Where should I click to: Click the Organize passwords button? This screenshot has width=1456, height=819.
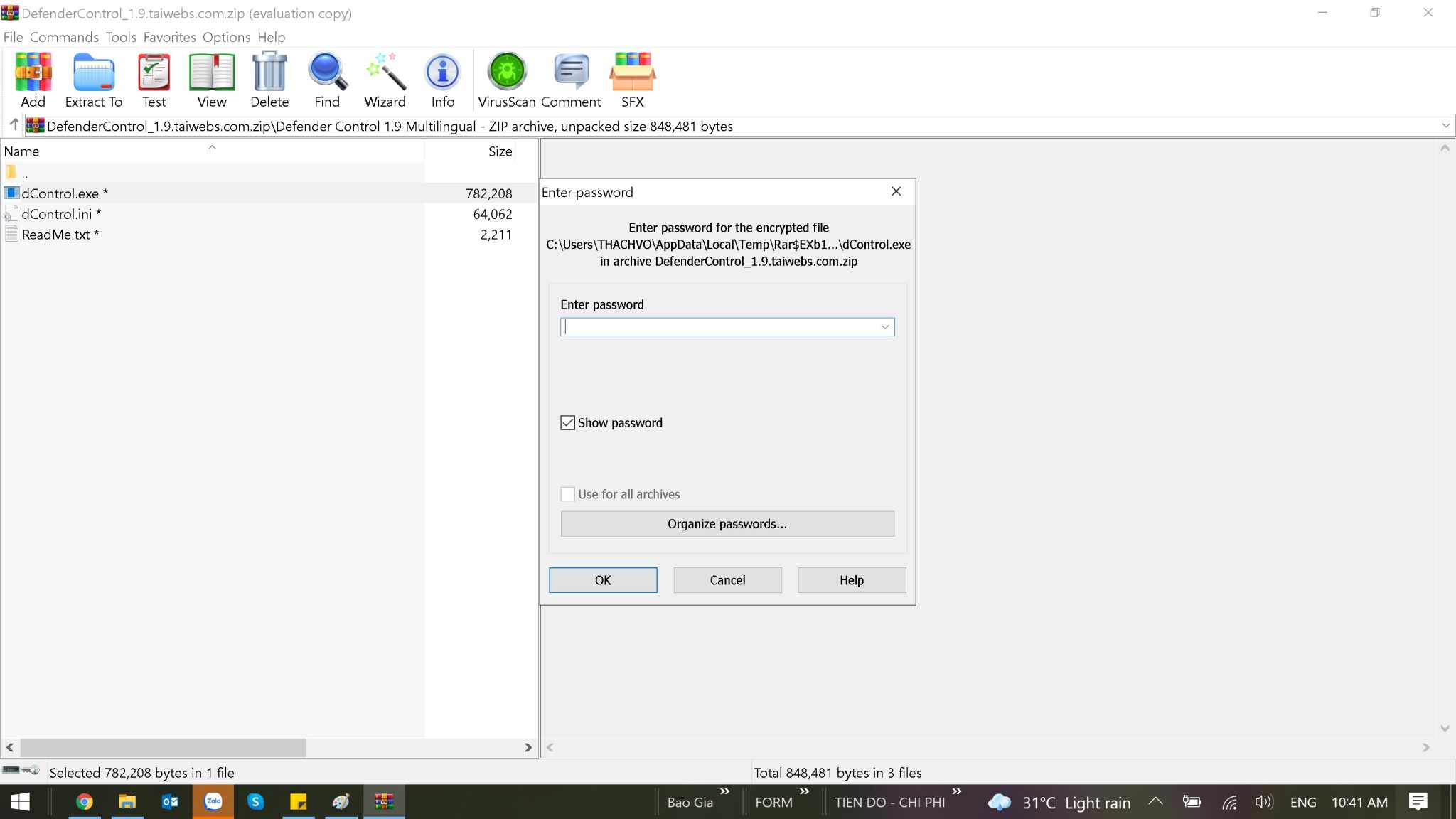pos(727,524)
